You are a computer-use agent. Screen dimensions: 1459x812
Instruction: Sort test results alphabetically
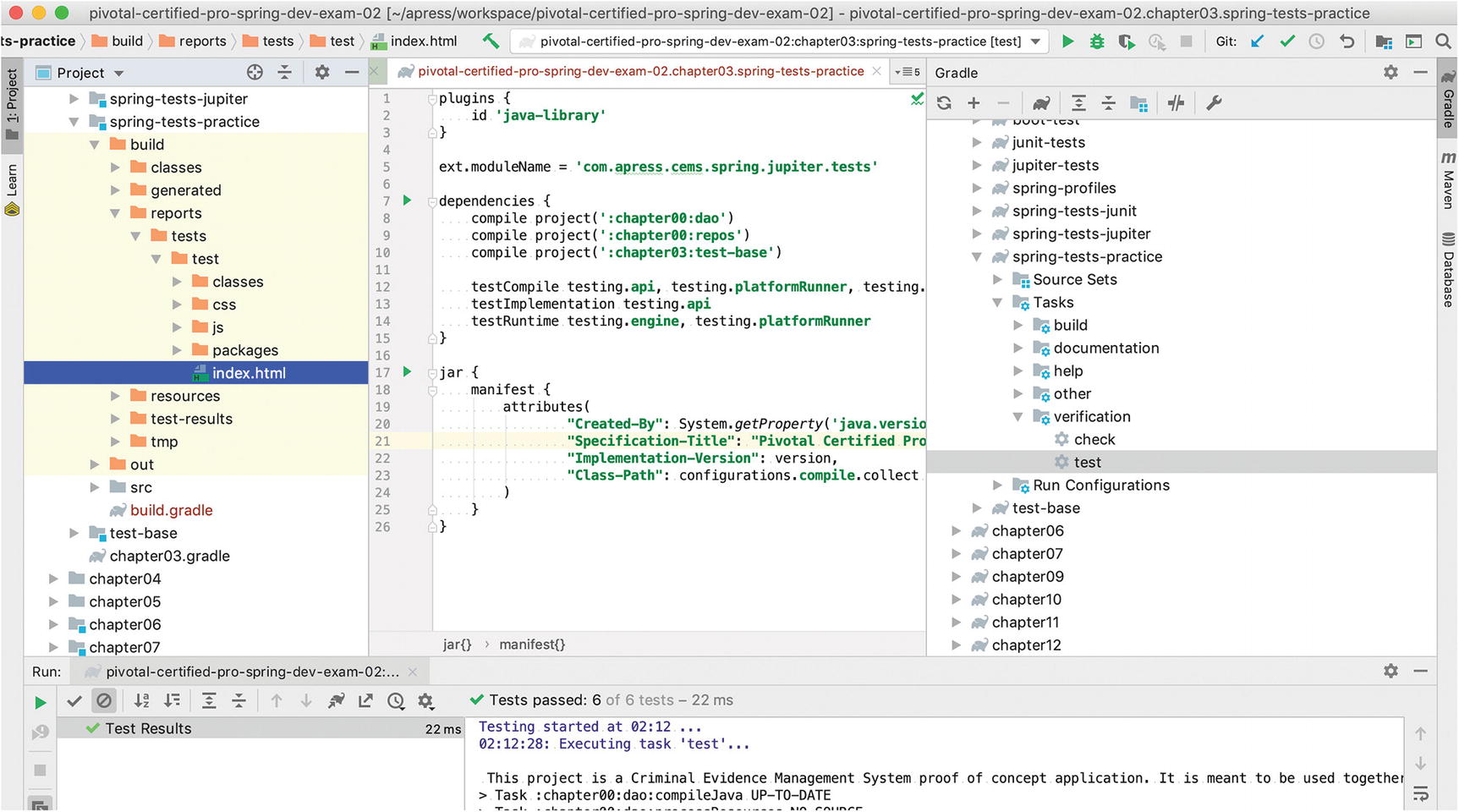click(x=142, y=700)
